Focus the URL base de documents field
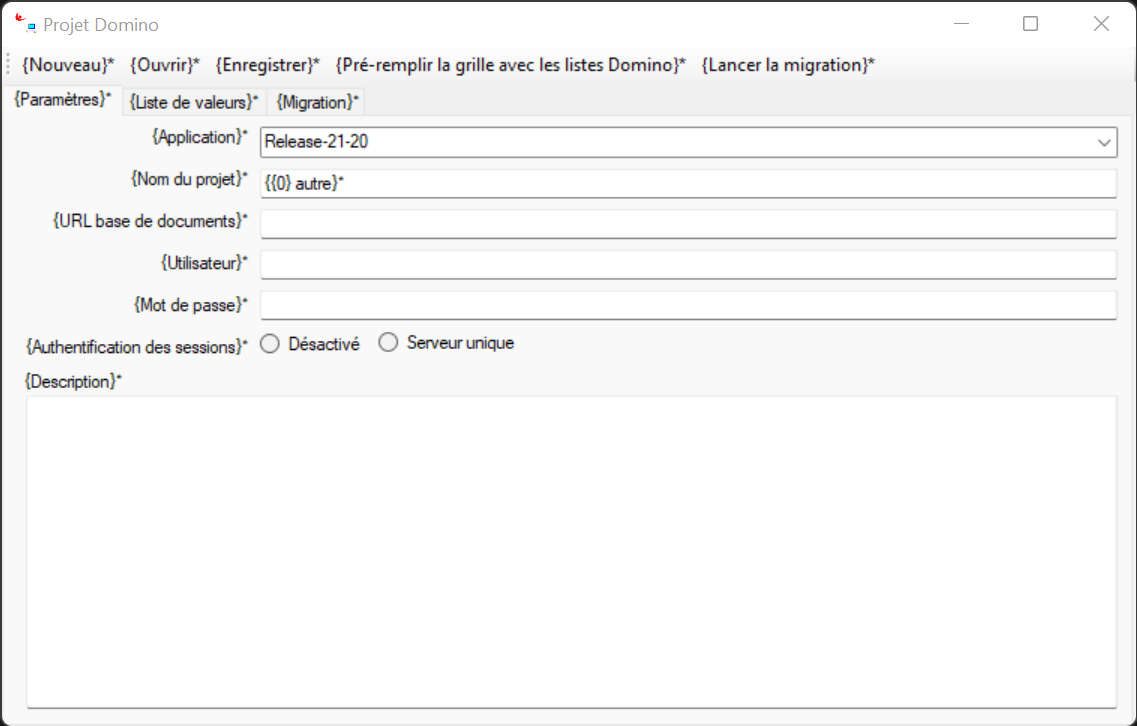 pos(688,224)
